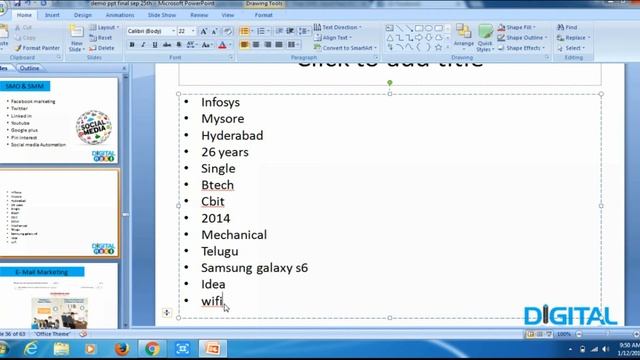Open Shape Effects dropdown
640x360 pixels.
521,48
